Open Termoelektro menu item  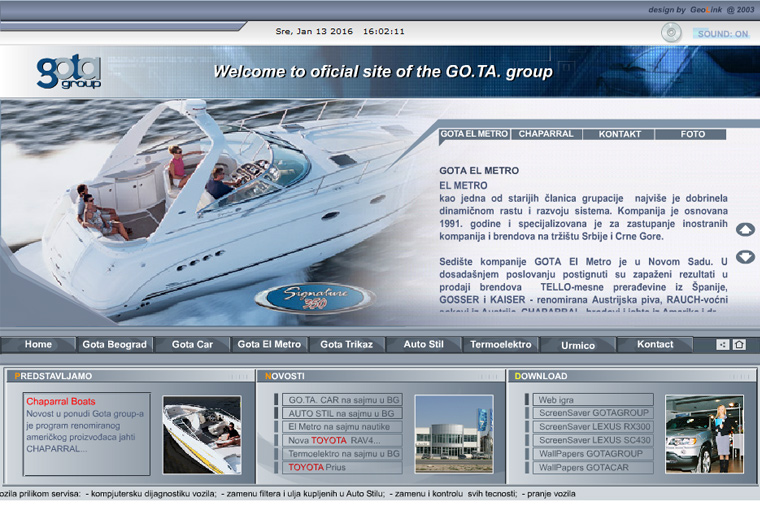[501, 345]
